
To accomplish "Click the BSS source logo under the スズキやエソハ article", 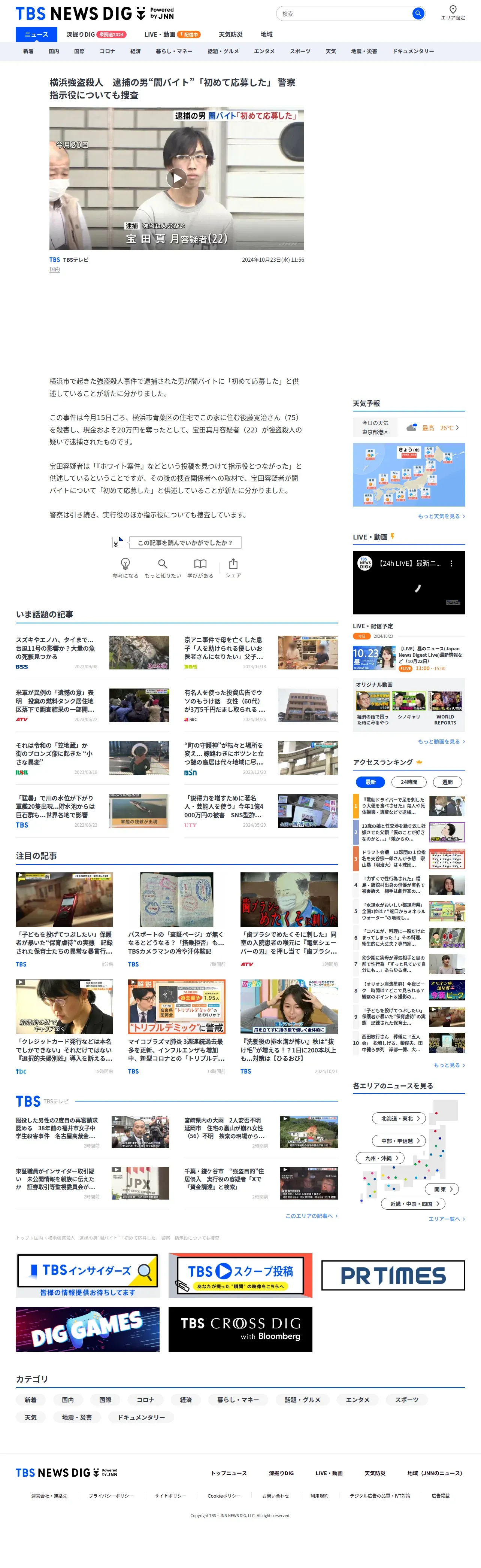I will tap(22, 666).
